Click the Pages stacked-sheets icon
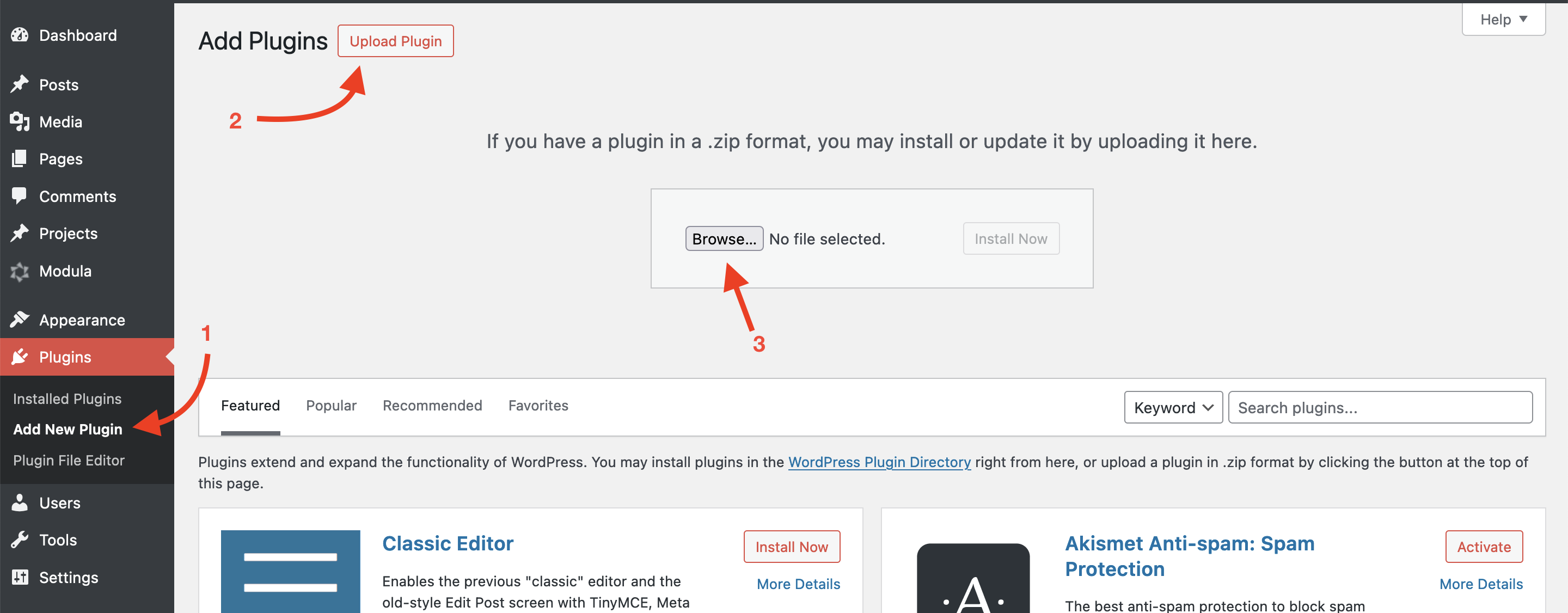The height and width of the screenshot is (613, 1568). pos(20,159)
